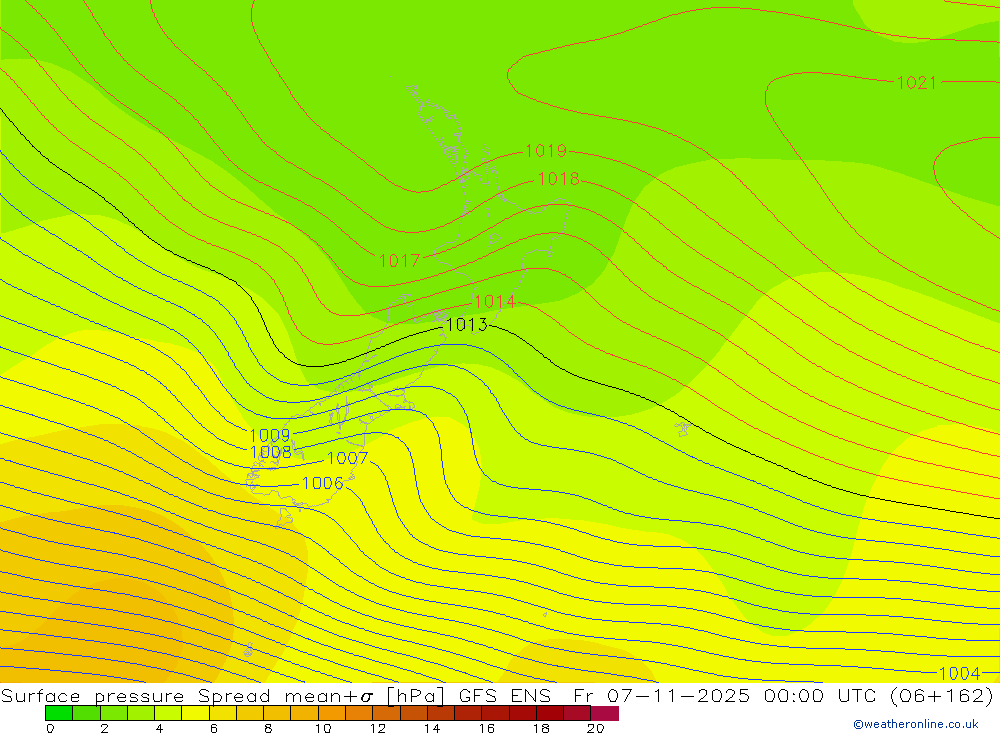Click legend tick value 4
The image size is (1000, 733).
pos(159,728)
